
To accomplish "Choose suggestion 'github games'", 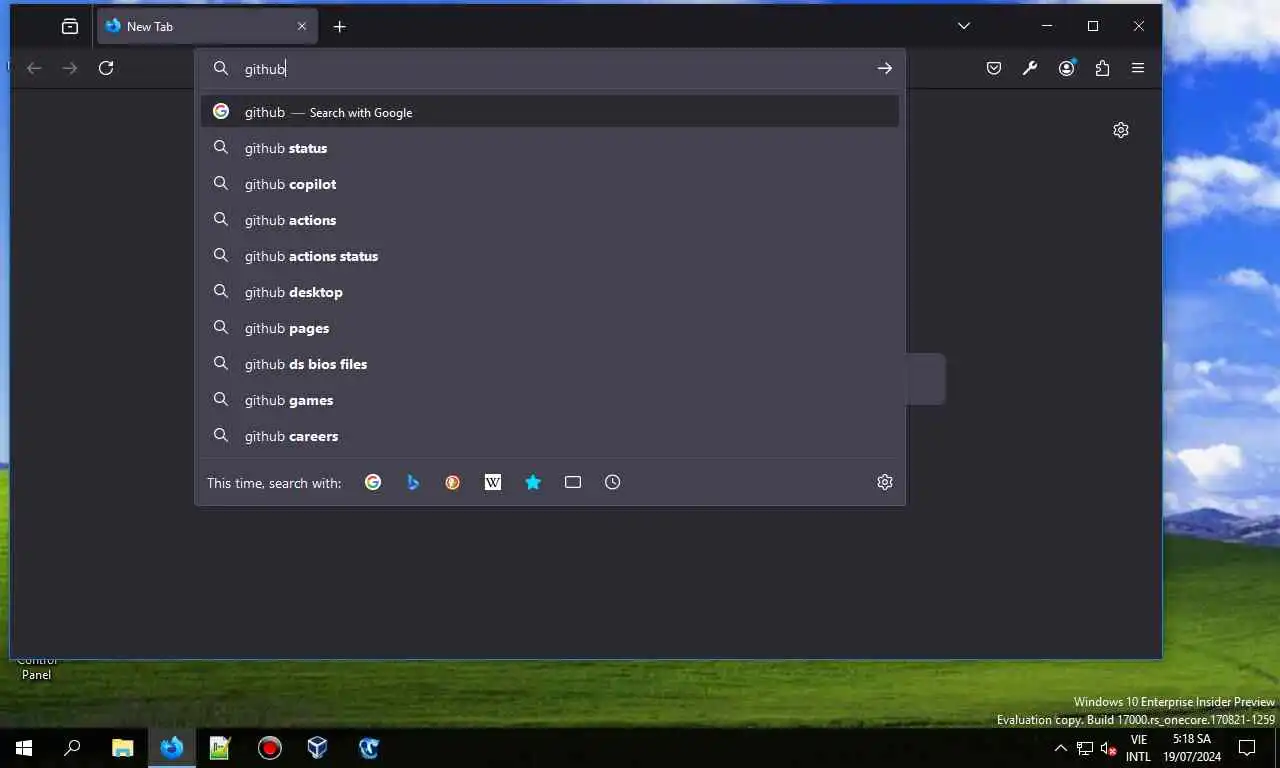I will [550, 400].
